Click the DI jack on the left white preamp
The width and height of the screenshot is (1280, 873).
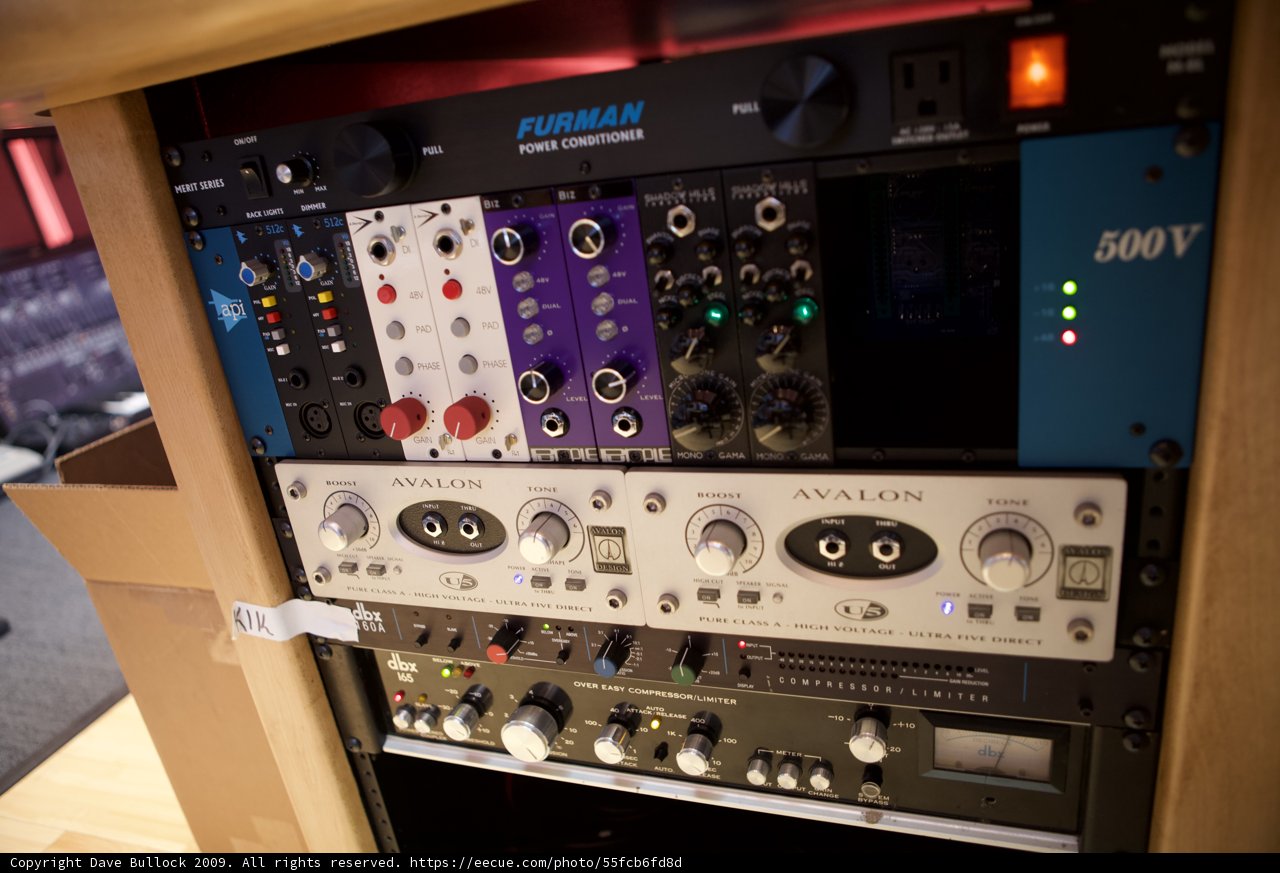[381, 249]
